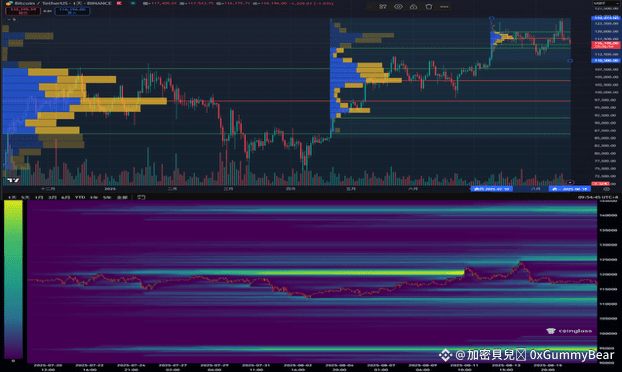Click the red sell price button
Screen dimensions: 622x372
(x=23, y=11)
